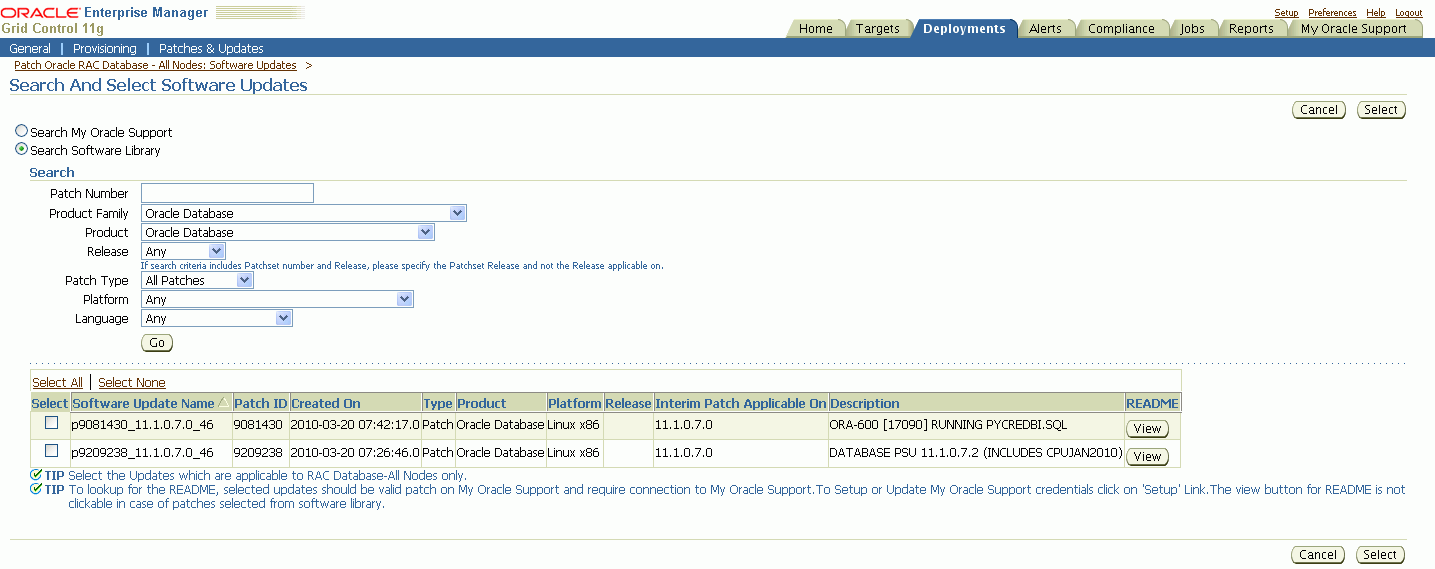Open the Product dropdown

[288, 232]
